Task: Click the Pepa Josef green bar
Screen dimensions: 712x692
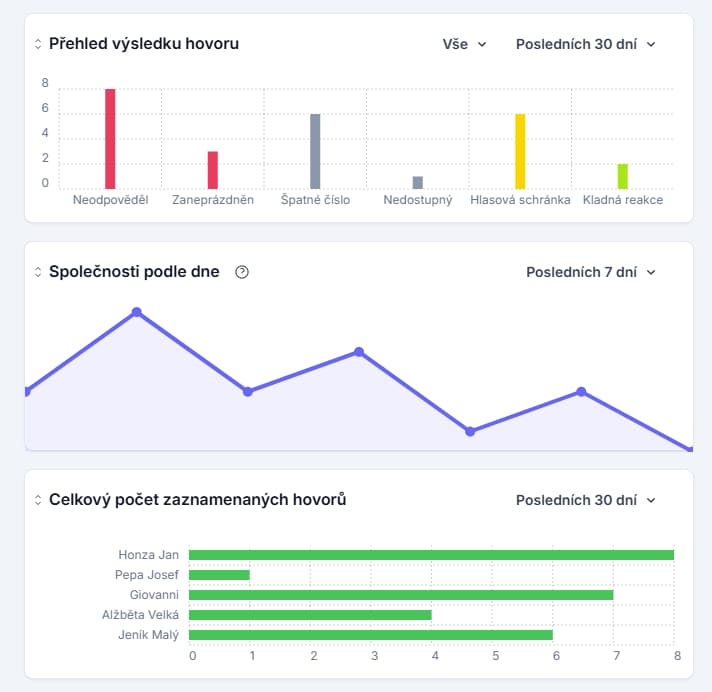Action: (x=219, y=575)
